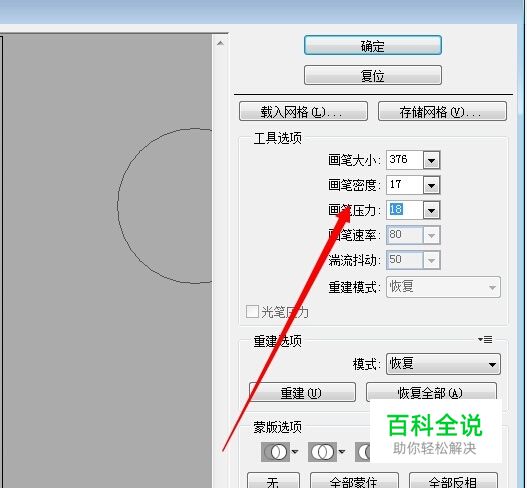Image resolution: width=527 pixels, height=488 pixels.
Task: Click the preview scrollbar up arrow
Action: coord(220,43)
